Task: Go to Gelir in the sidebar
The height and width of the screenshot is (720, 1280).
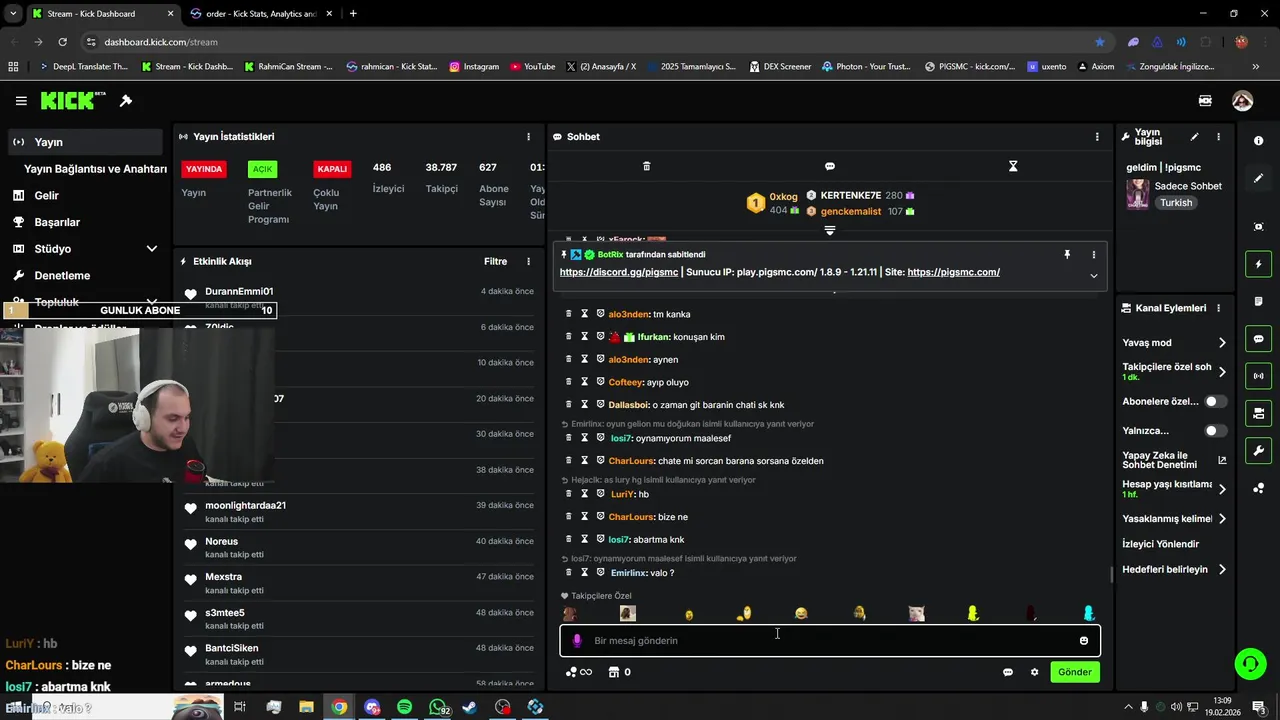Action: [46, 196]
